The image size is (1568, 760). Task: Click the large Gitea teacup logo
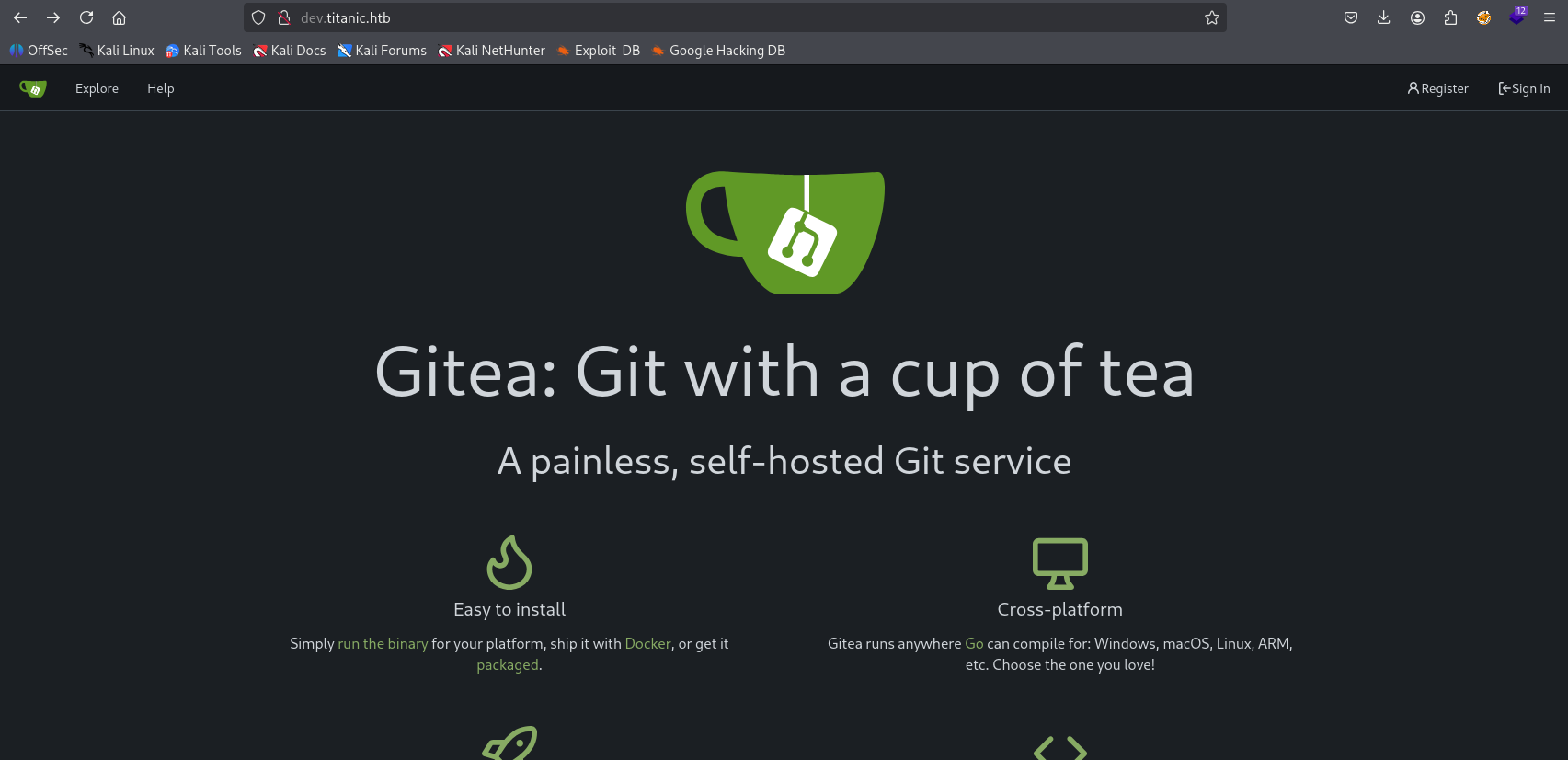click(x=785, y=233)
